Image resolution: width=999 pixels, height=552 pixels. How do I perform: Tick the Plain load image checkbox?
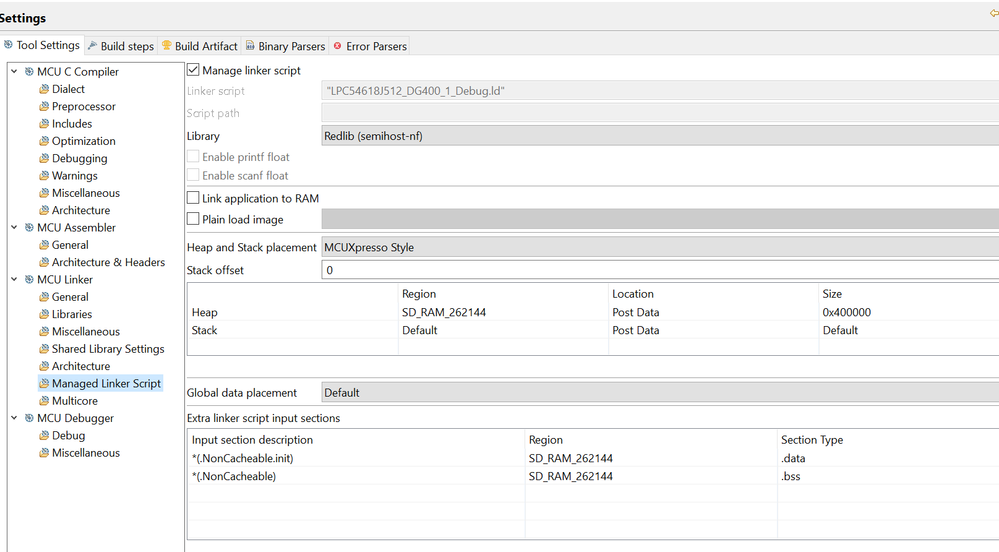(x=194, y=219)
